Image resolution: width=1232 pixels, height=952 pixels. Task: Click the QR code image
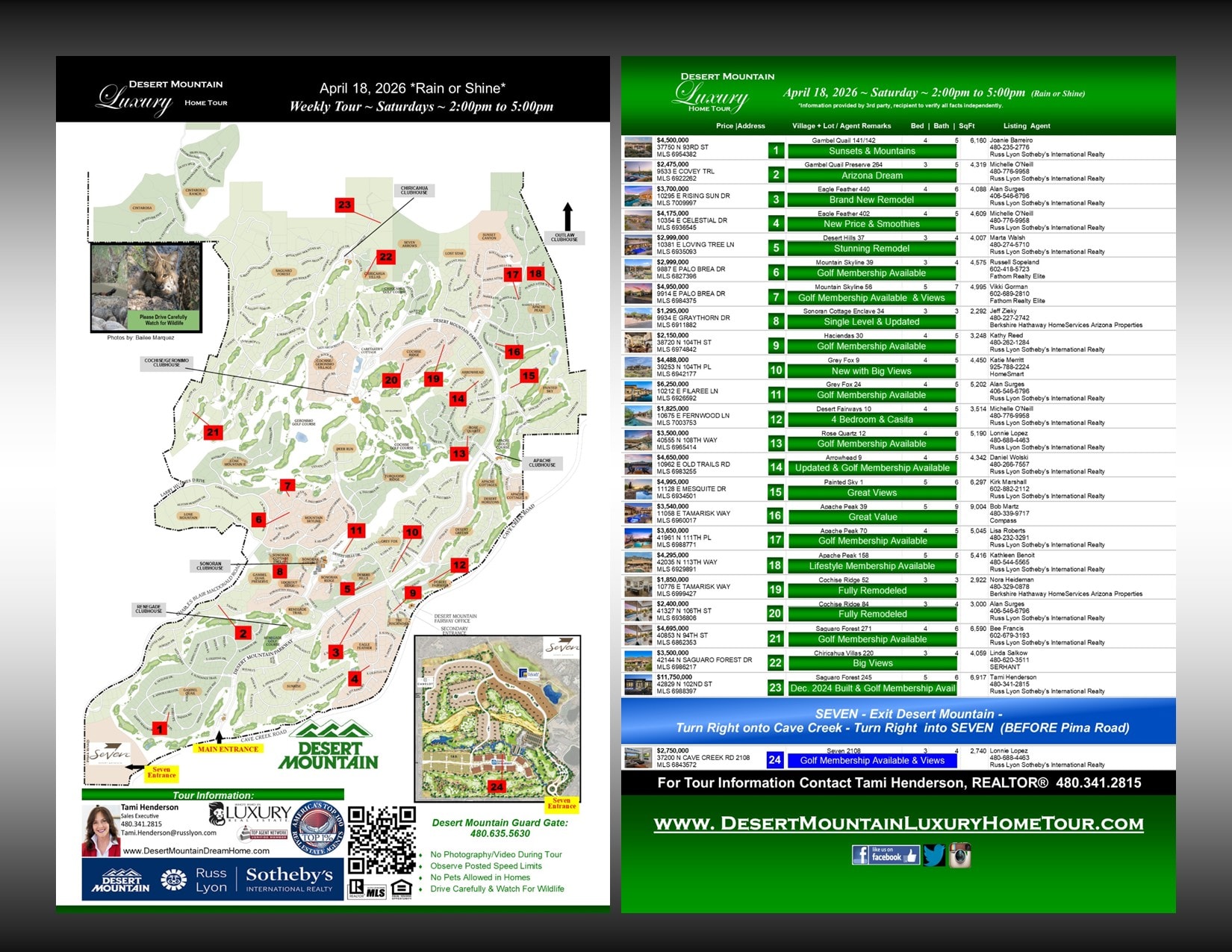point(382,840)
